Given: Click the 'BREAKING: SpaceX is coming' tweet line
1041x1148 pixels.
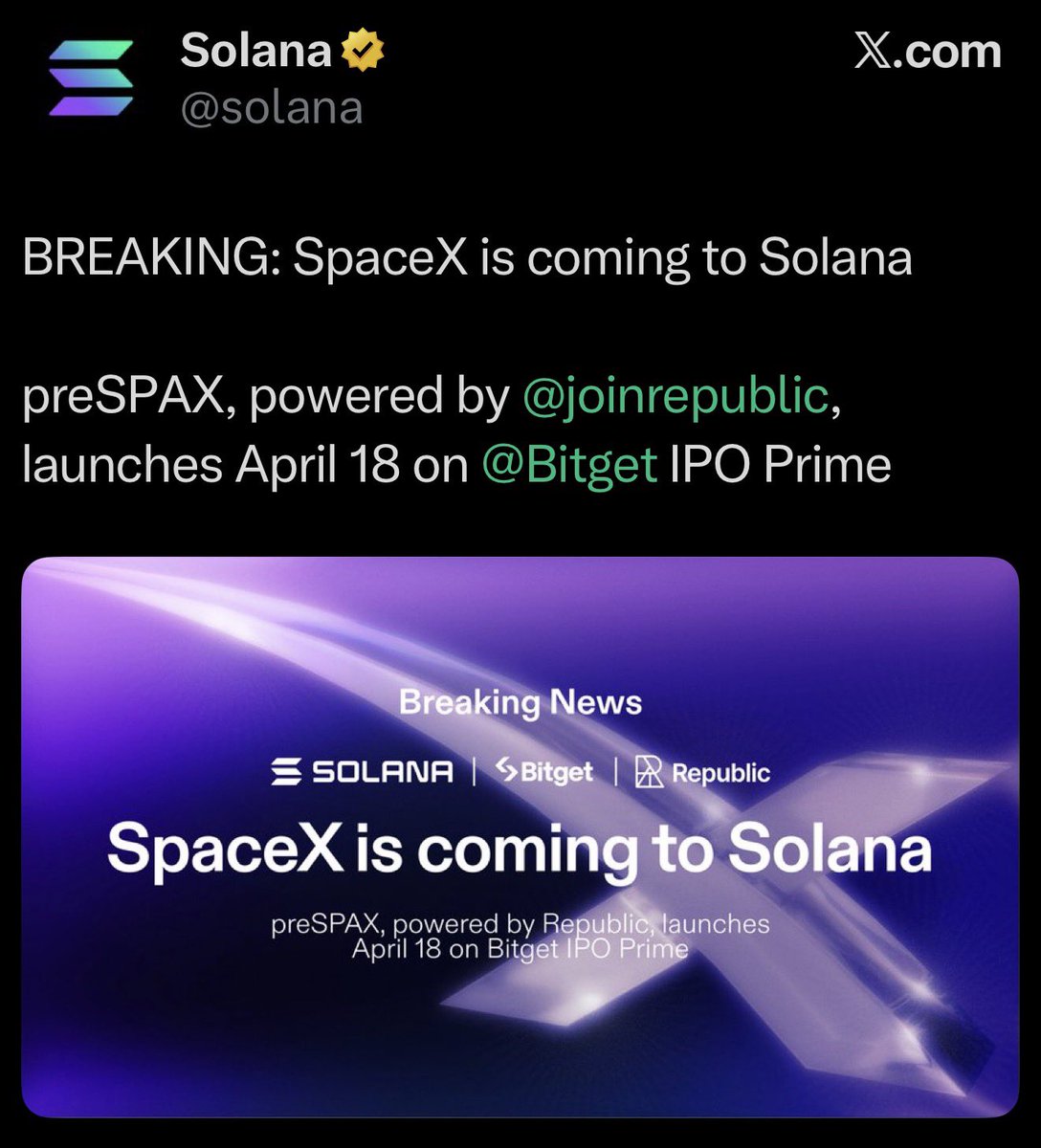Looking at the screenshot, I should tap(467, 258).
